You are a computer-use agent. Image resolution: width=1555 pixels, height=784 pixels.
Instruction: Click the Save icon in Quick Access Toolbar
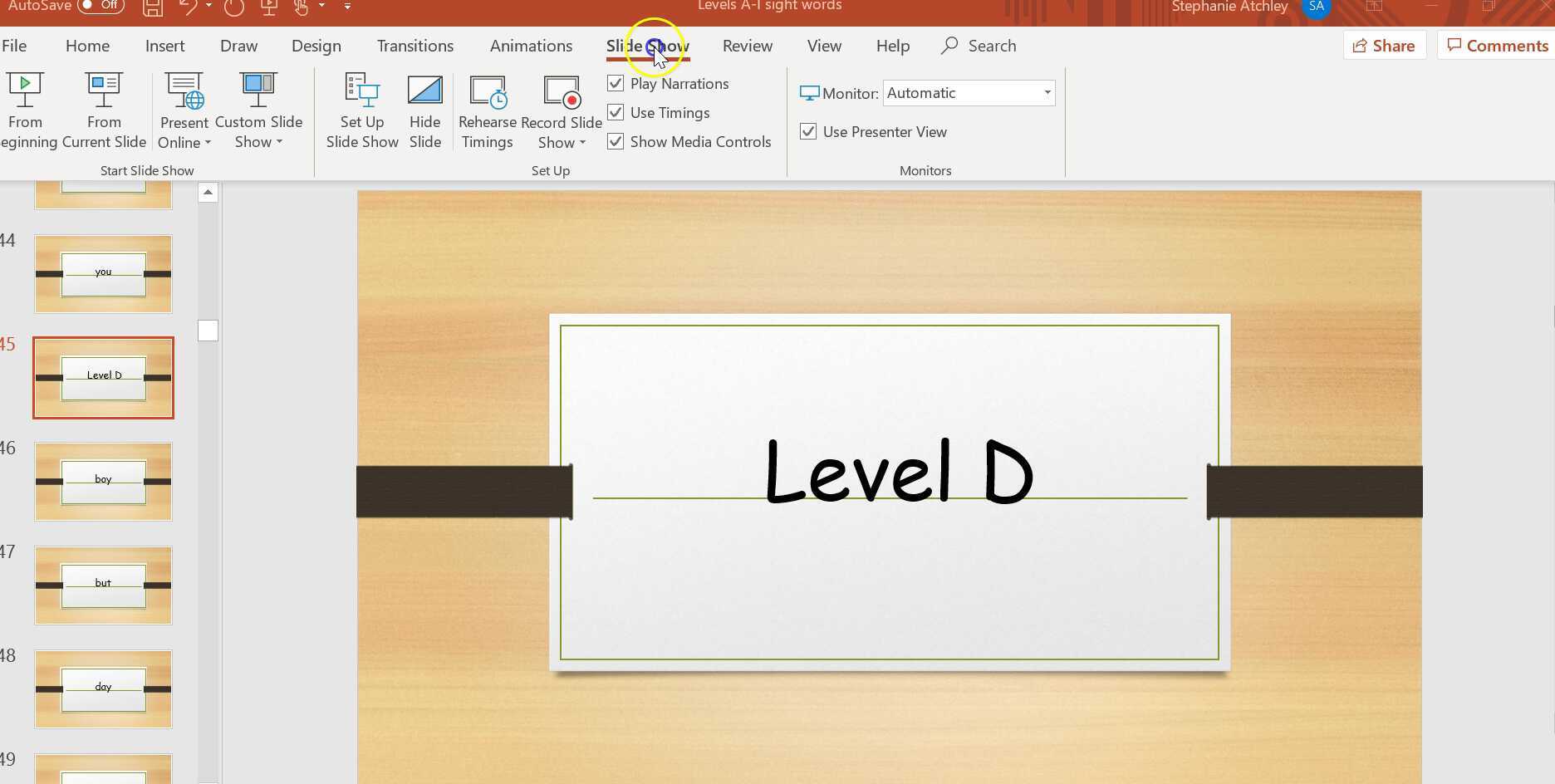pyautogui.click(x=152, y=7)
